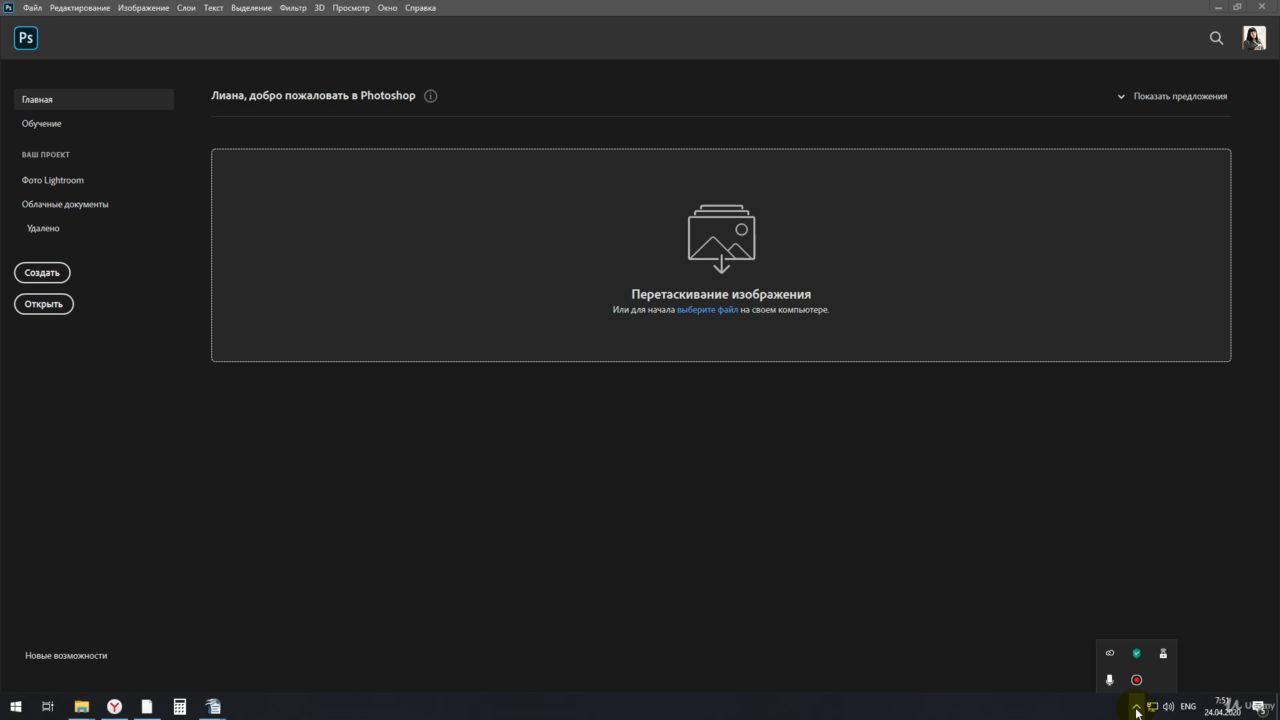
Task: Open the Текст menu
Action: click(x=213, y=7)
